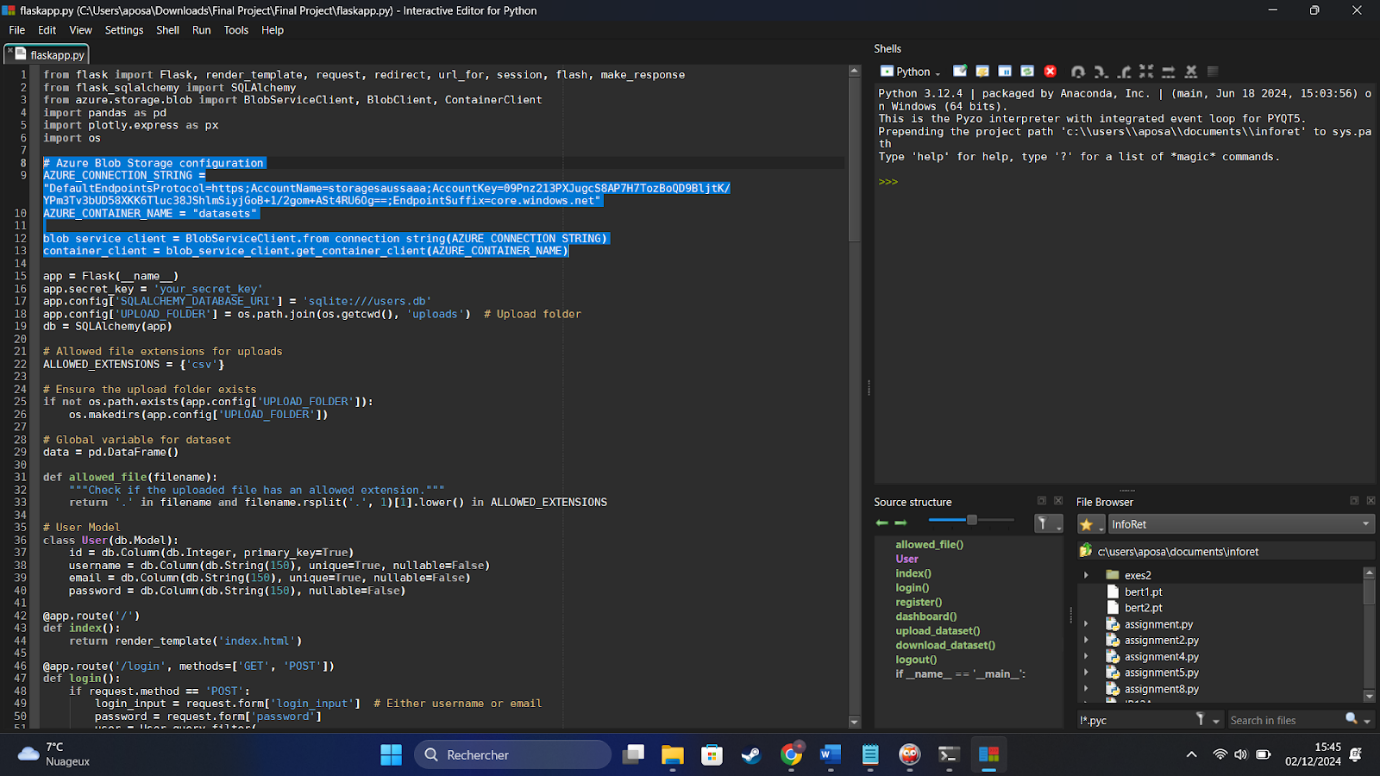Click the debug step over icon
The image size is (1380, 776).
[x=1078, y=72]
